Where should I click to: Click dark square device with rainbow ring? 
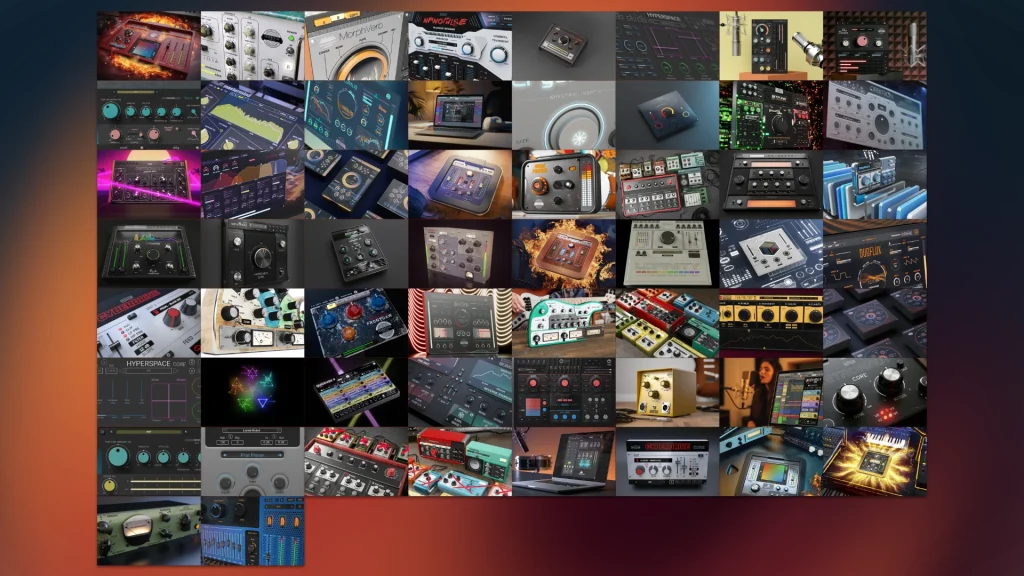[667, 115]
